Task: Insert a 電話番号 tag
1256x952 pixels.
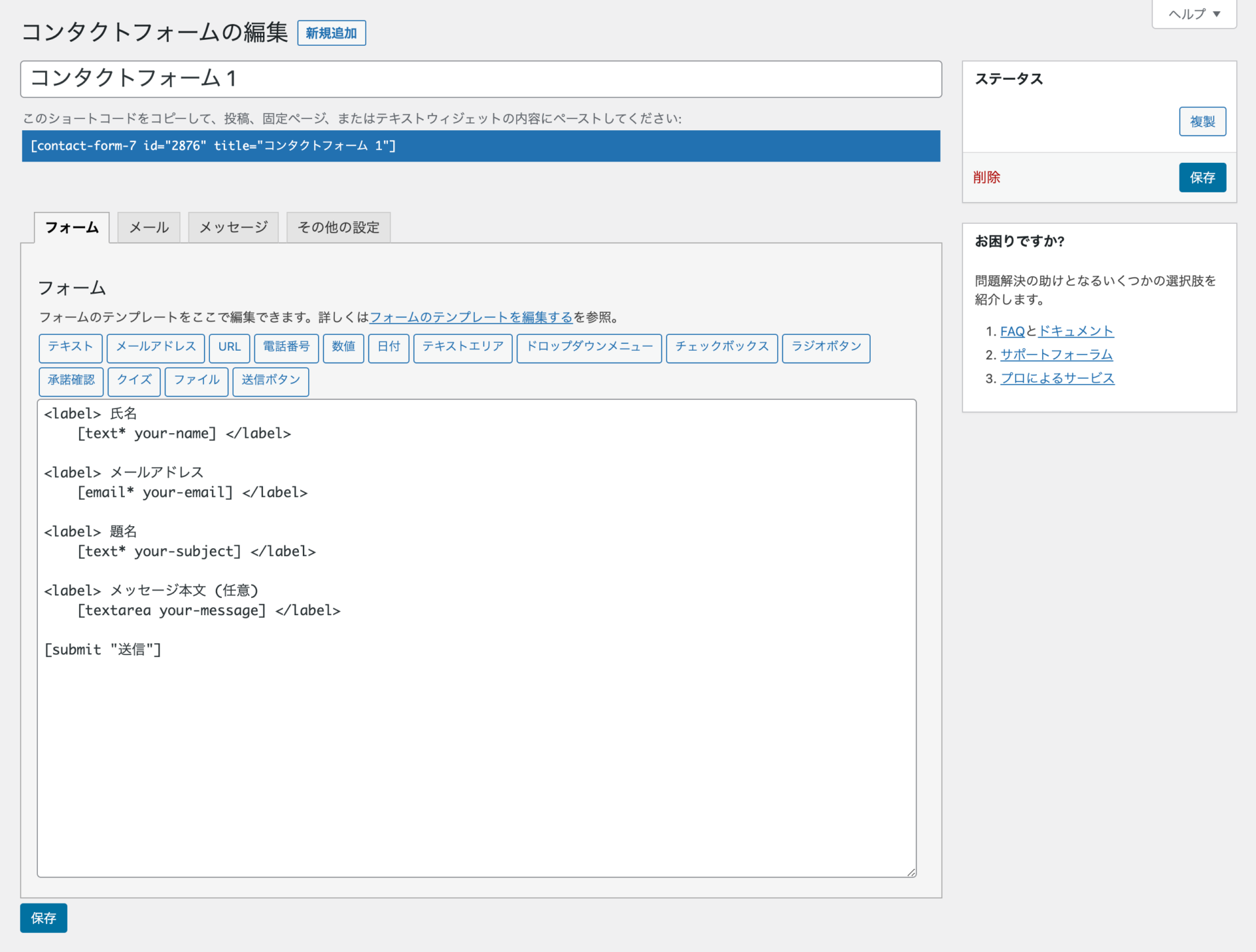Action: 287,347
